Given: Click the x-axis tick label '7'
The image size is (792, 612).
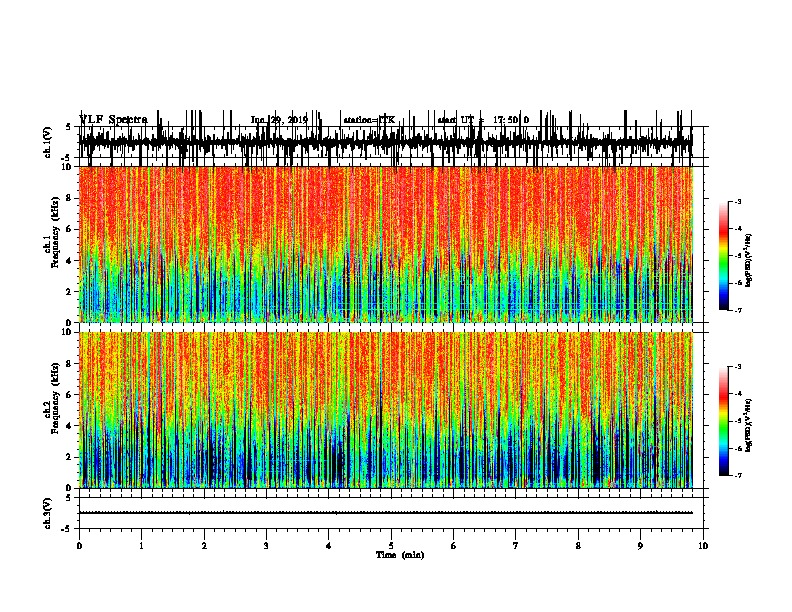Looking at the screenshot, I should point(516,546).
